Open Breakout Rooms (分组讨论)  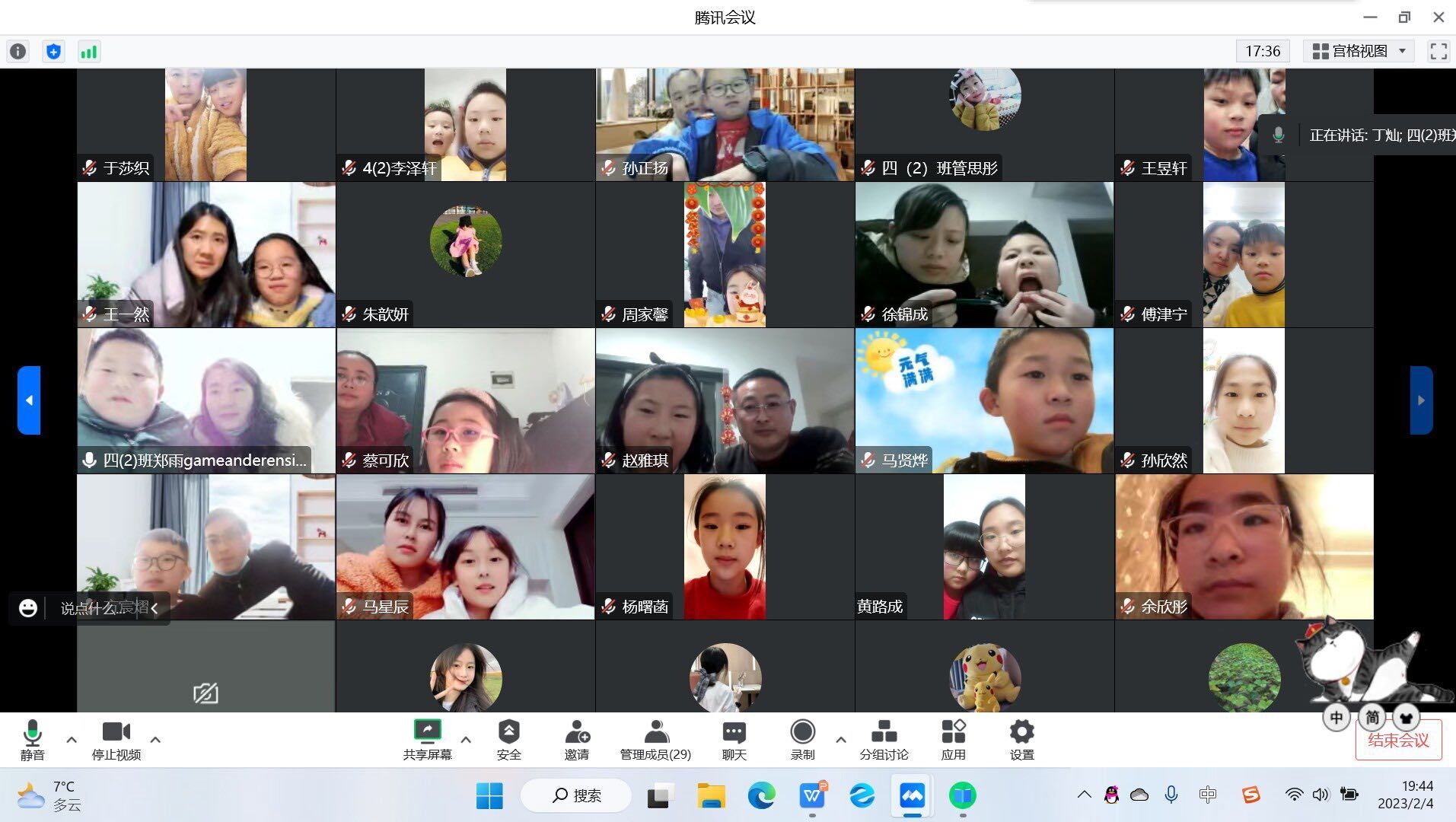point(884,740)
